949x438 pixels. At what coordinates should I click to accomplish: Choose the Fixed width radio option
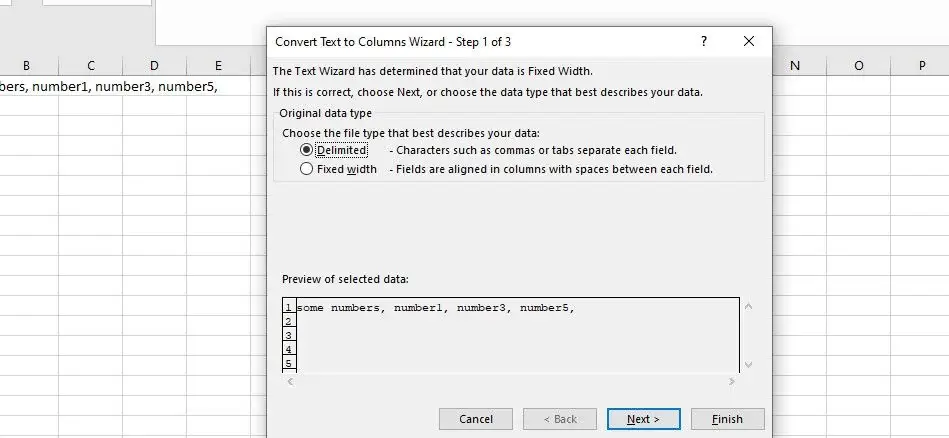(x=307, y=169)
